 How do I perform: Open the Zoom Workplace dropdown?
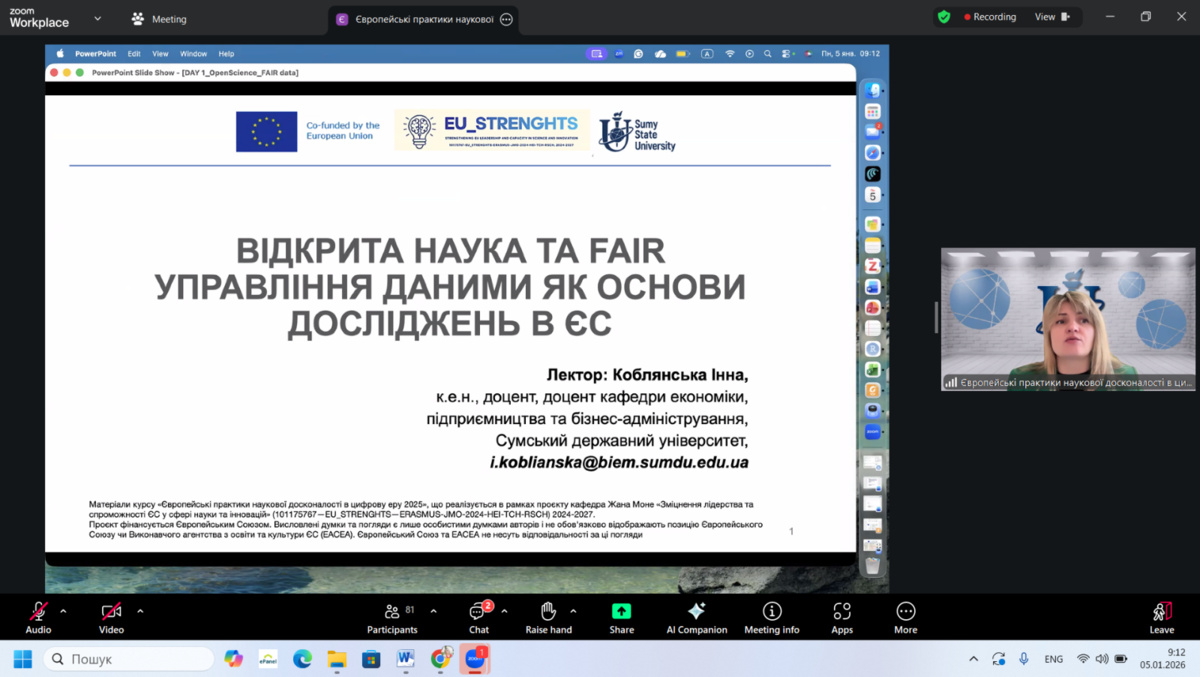(x=97, y=19)
